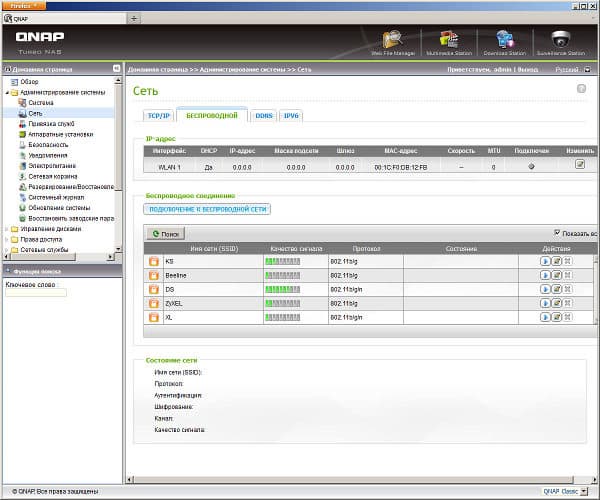The image size is (600, 500).
Task: Click the lock icon for Beeline network
Action: pos(153,275)
